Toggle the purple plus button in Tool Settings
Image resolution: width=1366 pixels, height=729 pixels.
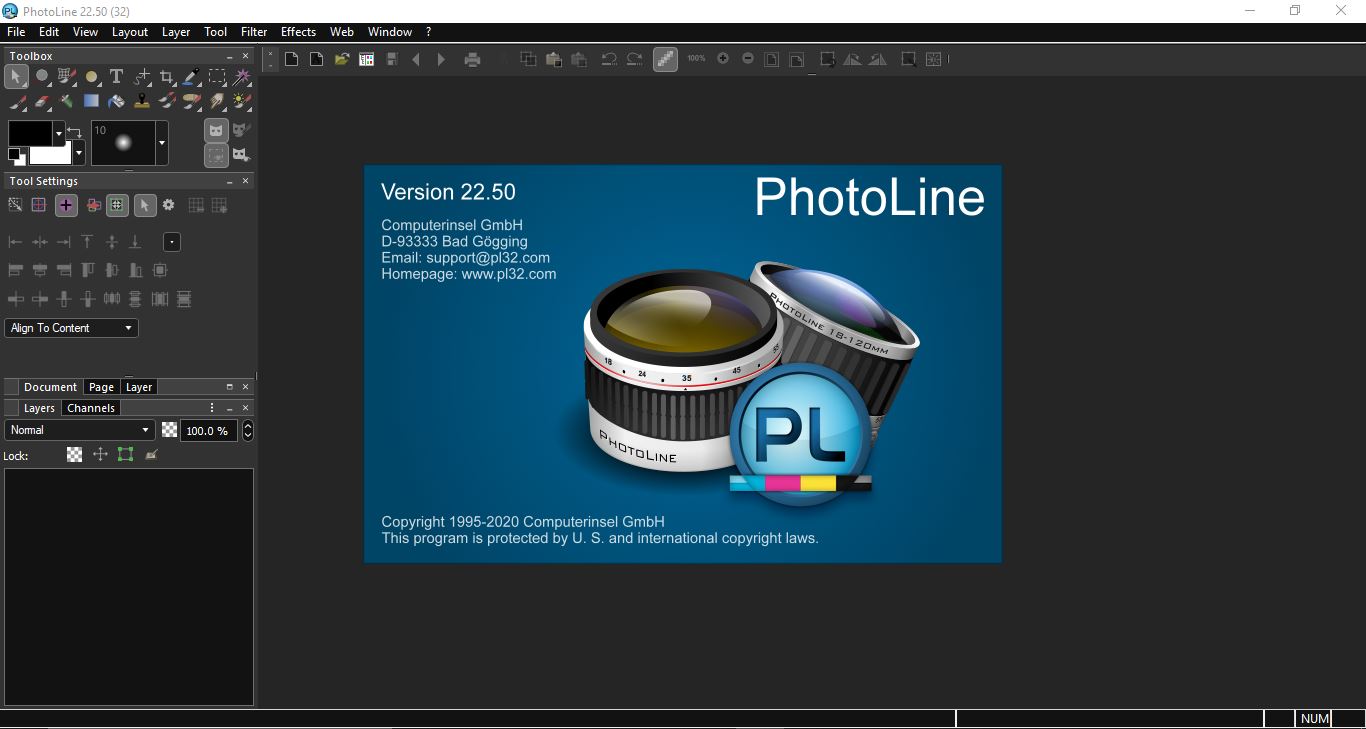click(66, 205)
